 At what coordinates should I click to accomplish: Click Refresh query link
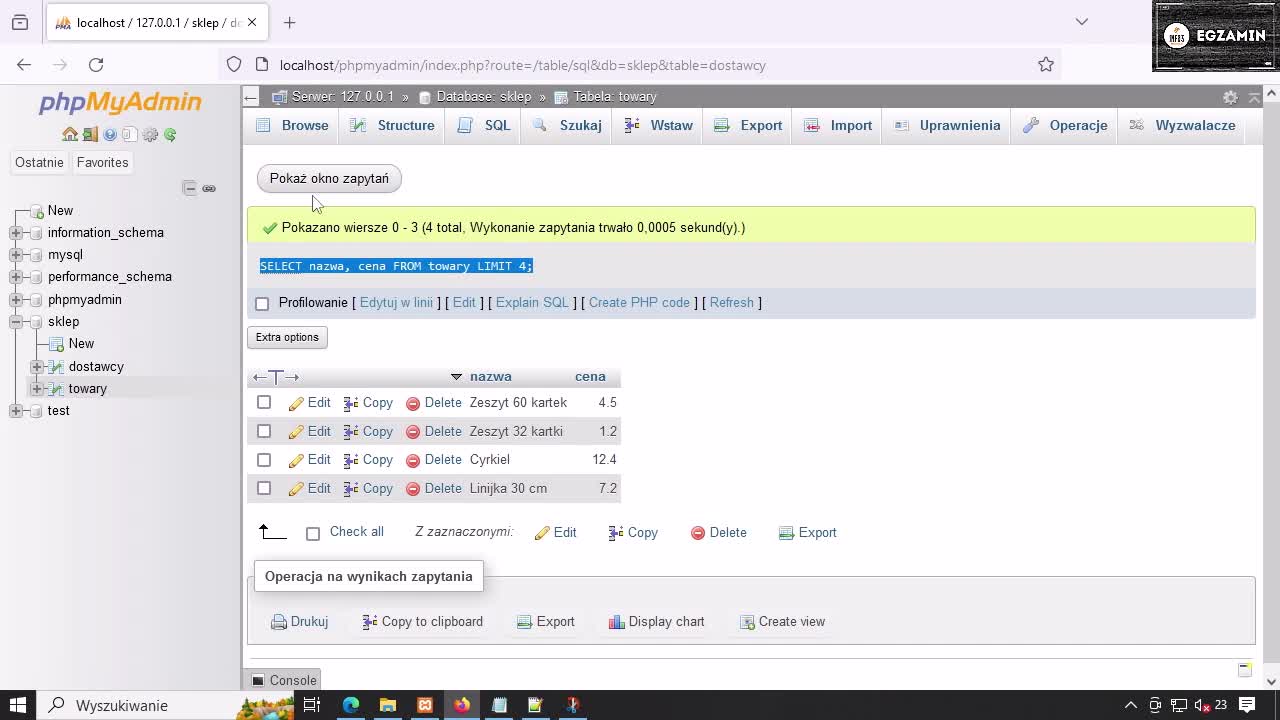(732, 303)
